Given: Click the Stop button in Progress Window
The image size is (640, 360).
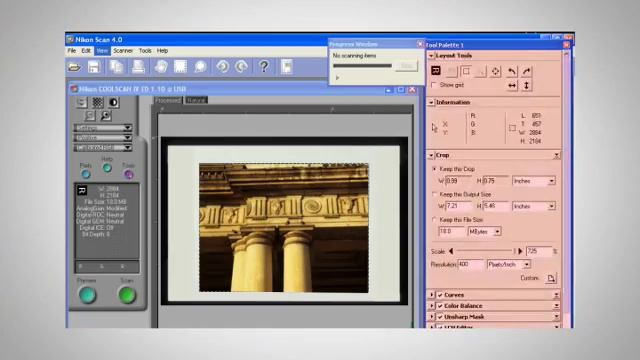Looking at the screenshot, I should pos(407,66).
